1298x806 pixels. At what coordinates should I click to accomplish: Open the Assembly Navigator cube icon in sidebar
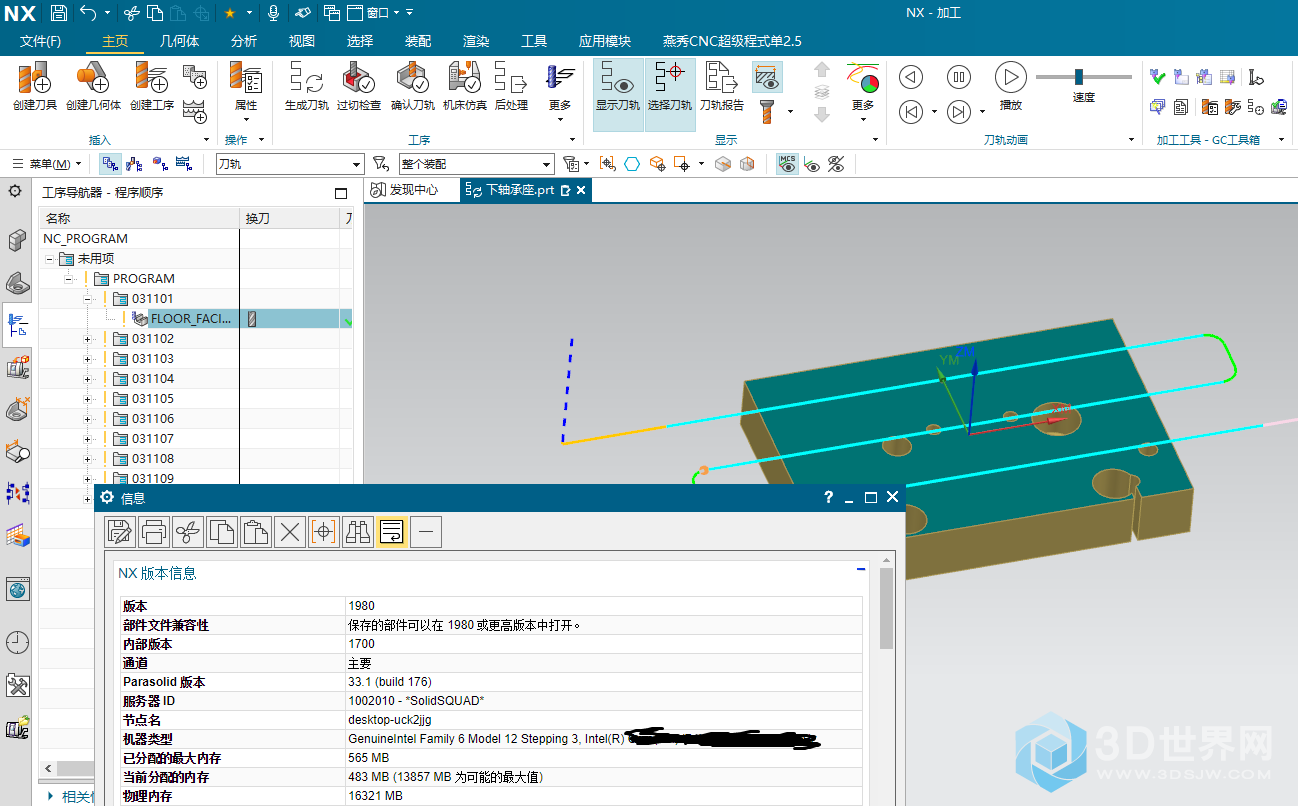(17, 240)
